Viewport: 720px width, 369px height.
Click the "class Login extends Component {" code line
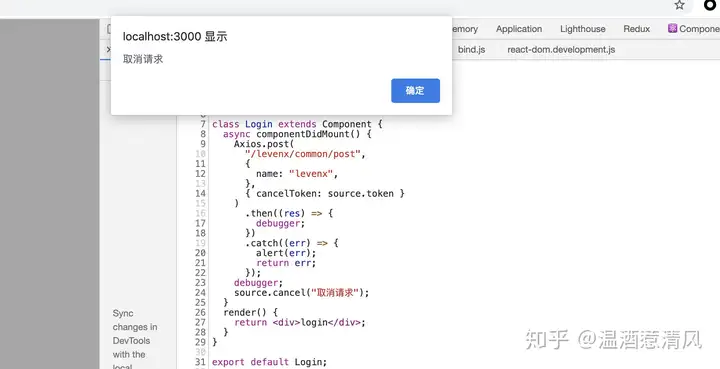tap(297, 124)
